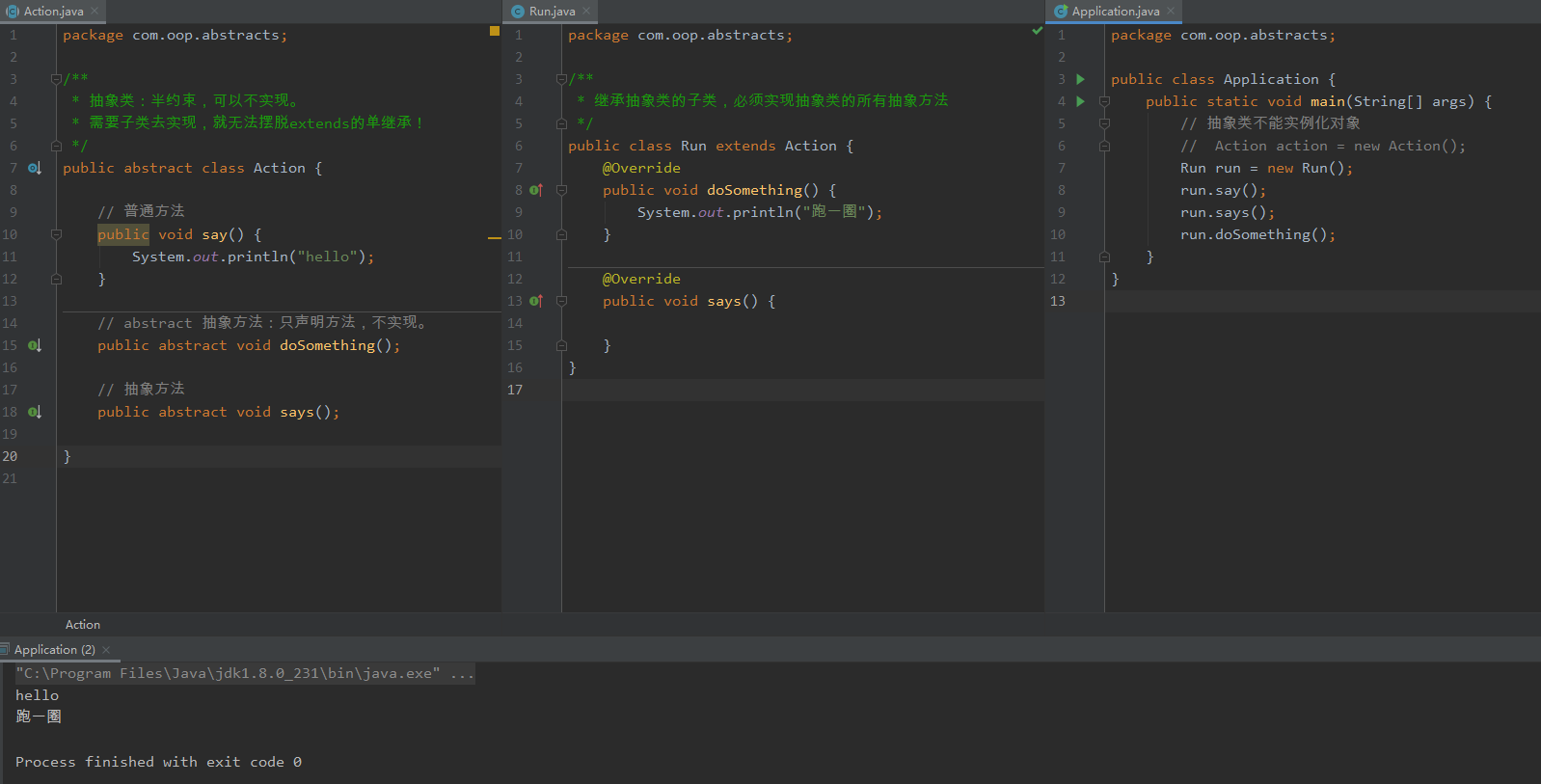Click the Javadoc fold end marker in Run.java
This screenshot has height=784, width=1541.
pos(561,123)
